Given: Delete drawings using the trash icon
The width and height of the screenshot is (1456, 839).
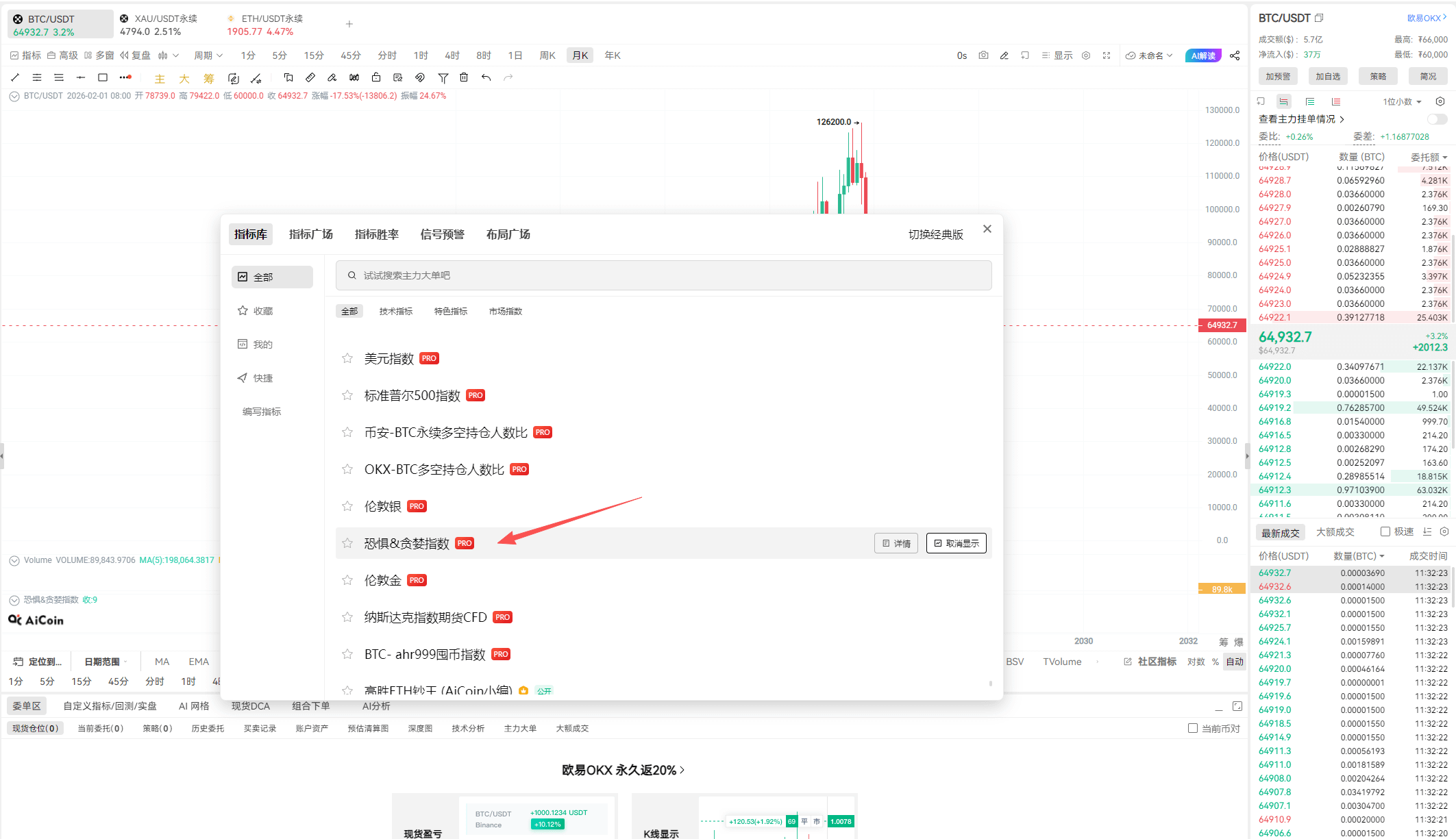Looking at the screenshot, I should (x=465, y=77).
